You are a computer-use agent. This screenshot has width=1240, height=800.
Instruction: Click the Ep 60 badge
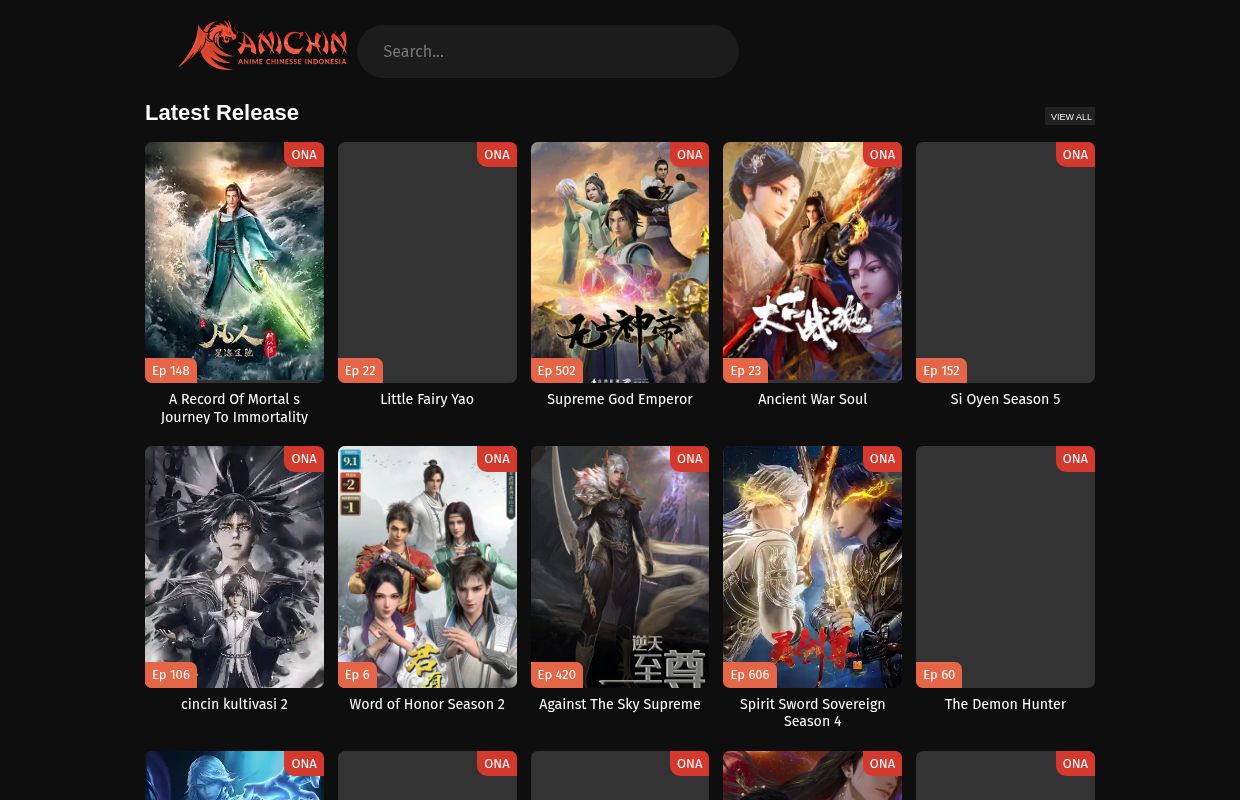tap(939, 675)
